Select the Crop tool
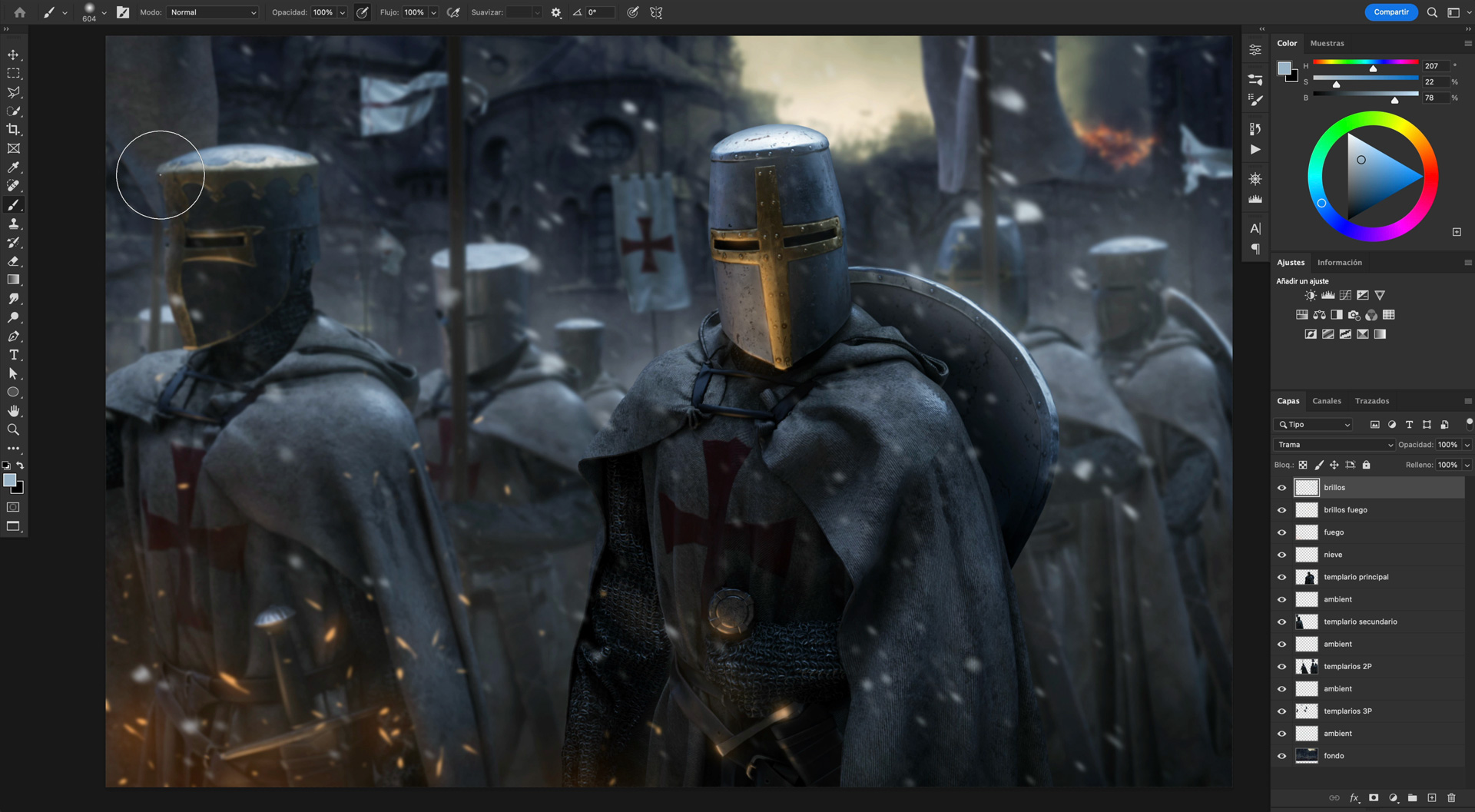1475x812 pixels. click(13, 130)
